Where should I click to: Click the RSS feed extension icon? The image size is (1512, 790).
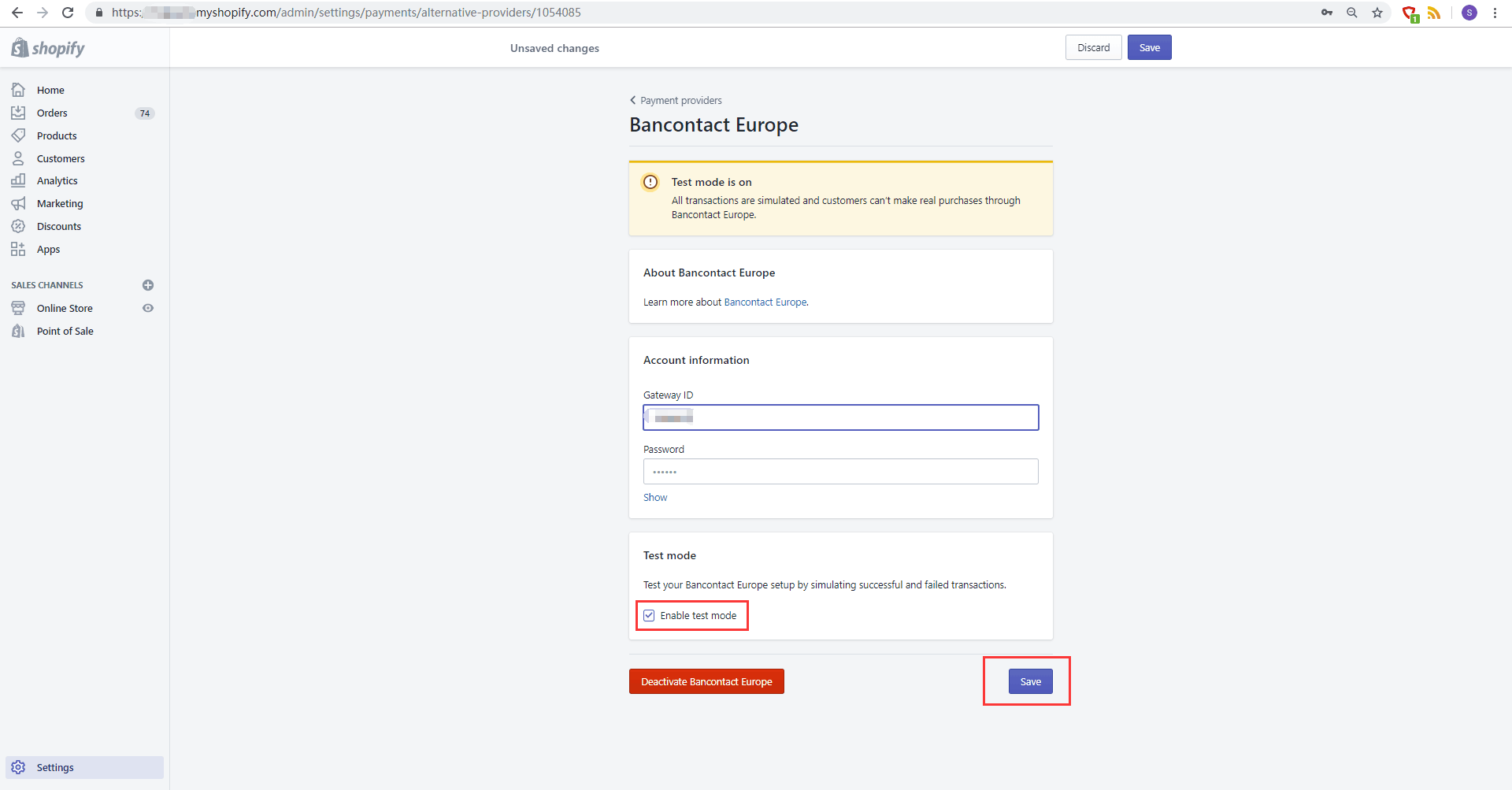click(x=1434, y=13)
